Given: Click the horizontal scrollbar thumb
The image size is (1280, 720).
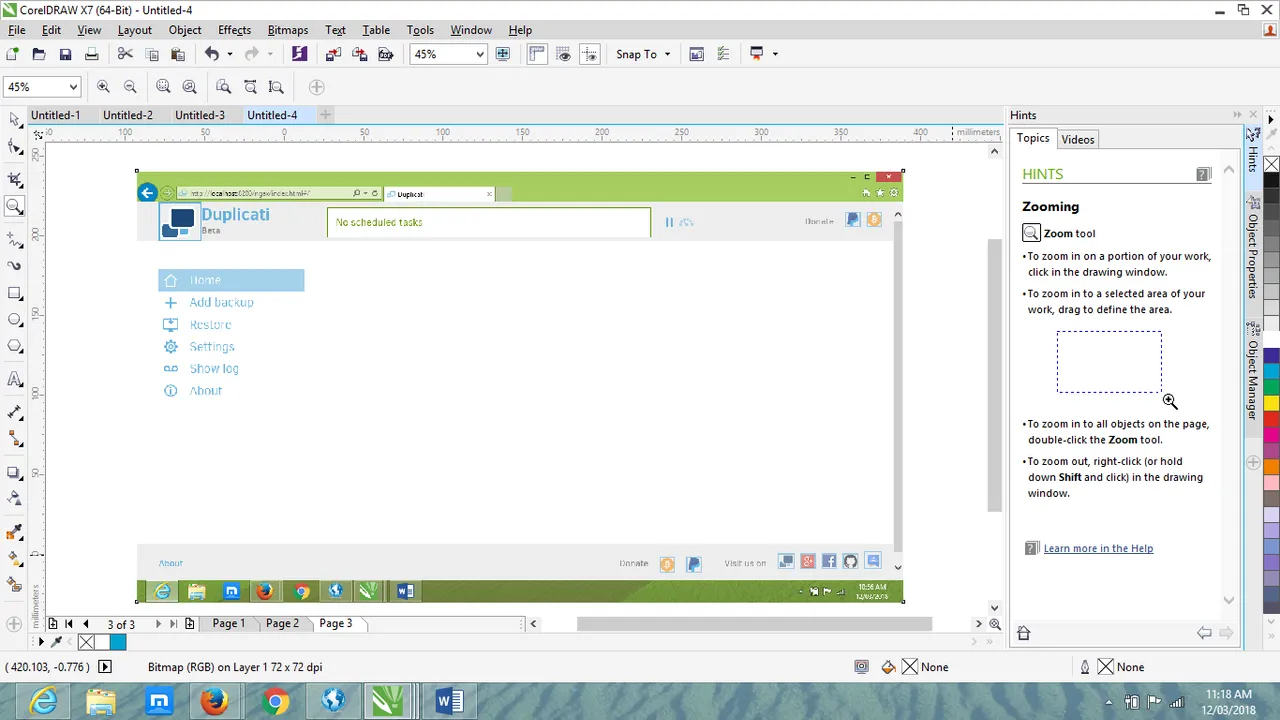Looking at the screenshot, I should (x=754, y=624).
